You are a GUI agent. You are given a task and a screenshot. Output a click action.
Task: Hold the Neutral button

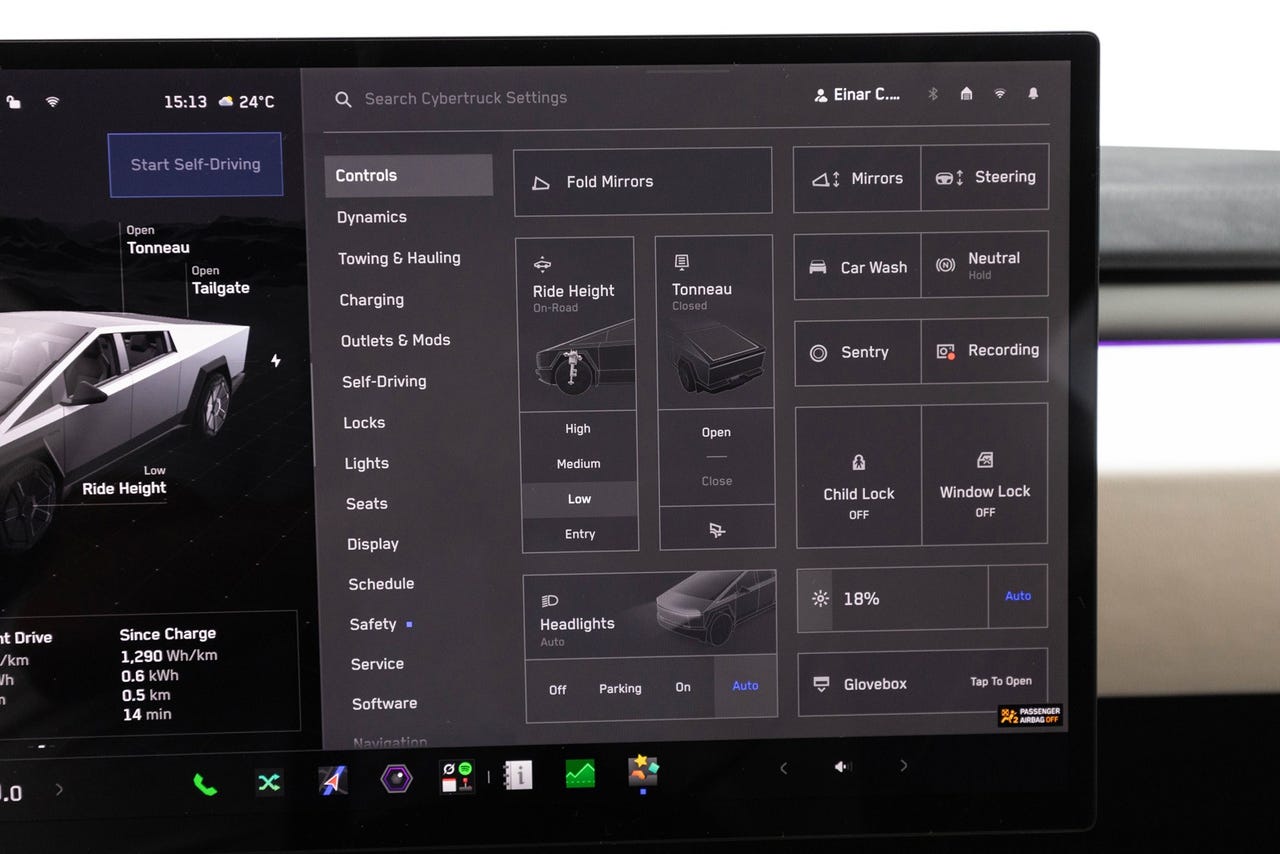984,265
